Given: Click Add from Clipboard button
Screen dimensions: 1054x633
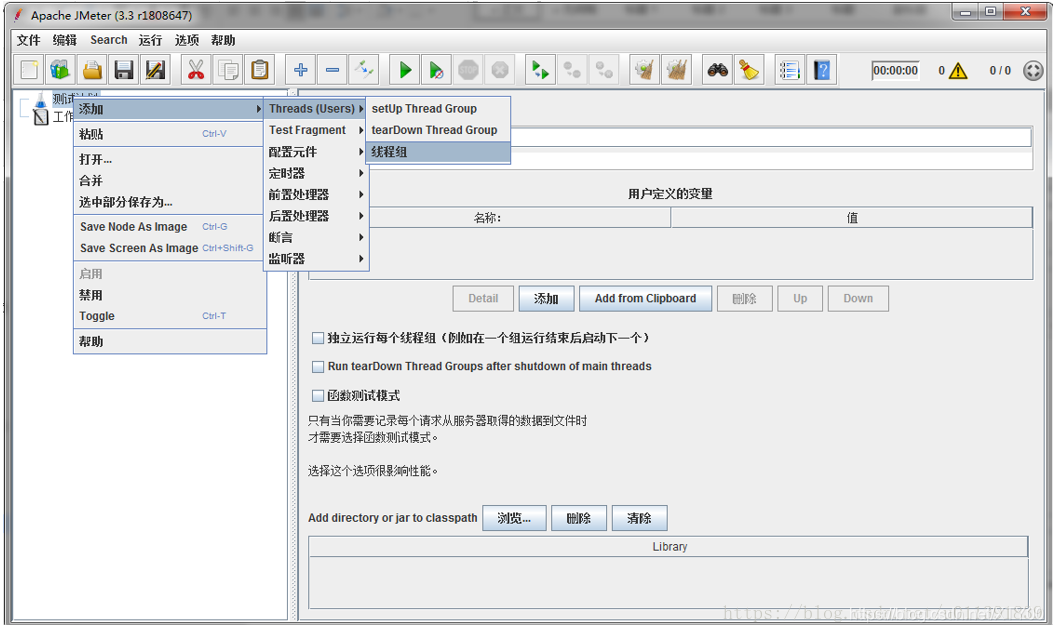Looking at the screenshot, I should pyautogui.click(x=645, y=299).
